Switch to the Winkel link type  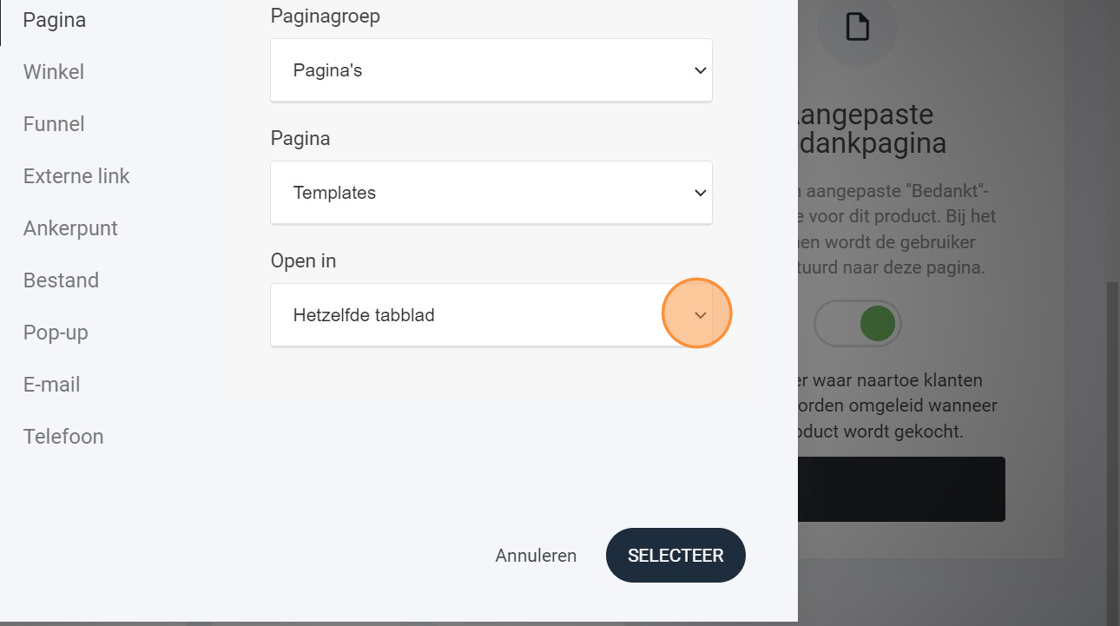tap(54, 71)
